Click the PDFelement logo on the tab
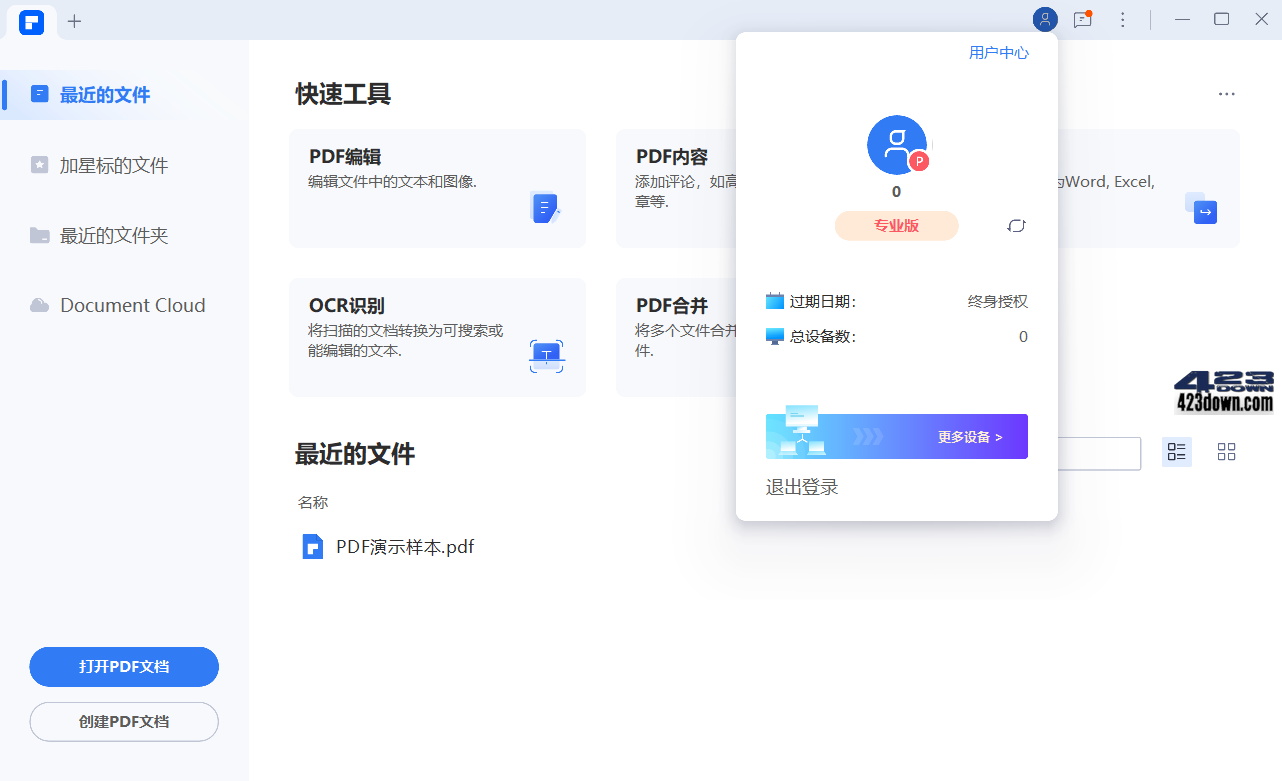This screenshot has width=1282, height=781. coord(31,22)
